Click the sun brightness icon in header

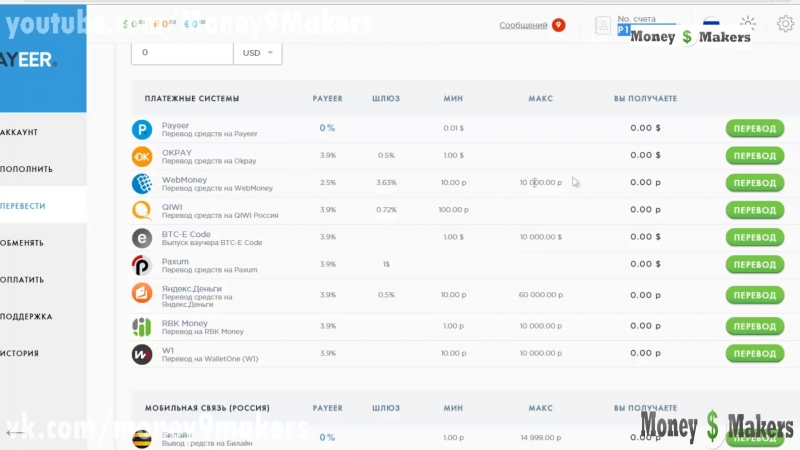tap(748, 23)
